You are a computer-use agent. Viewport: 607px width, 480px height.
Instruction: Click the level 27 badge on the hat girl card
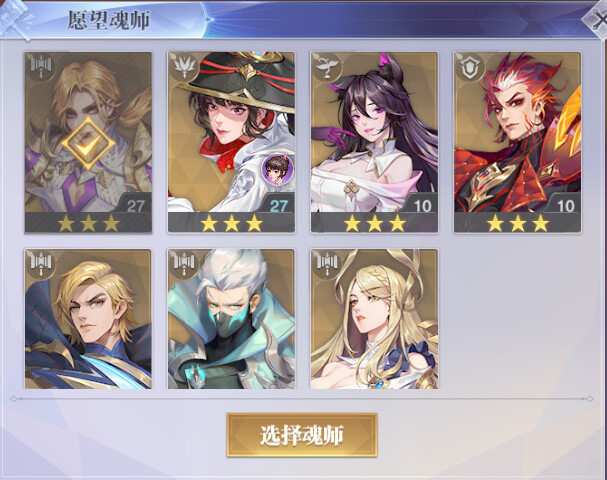pos(279,205)
